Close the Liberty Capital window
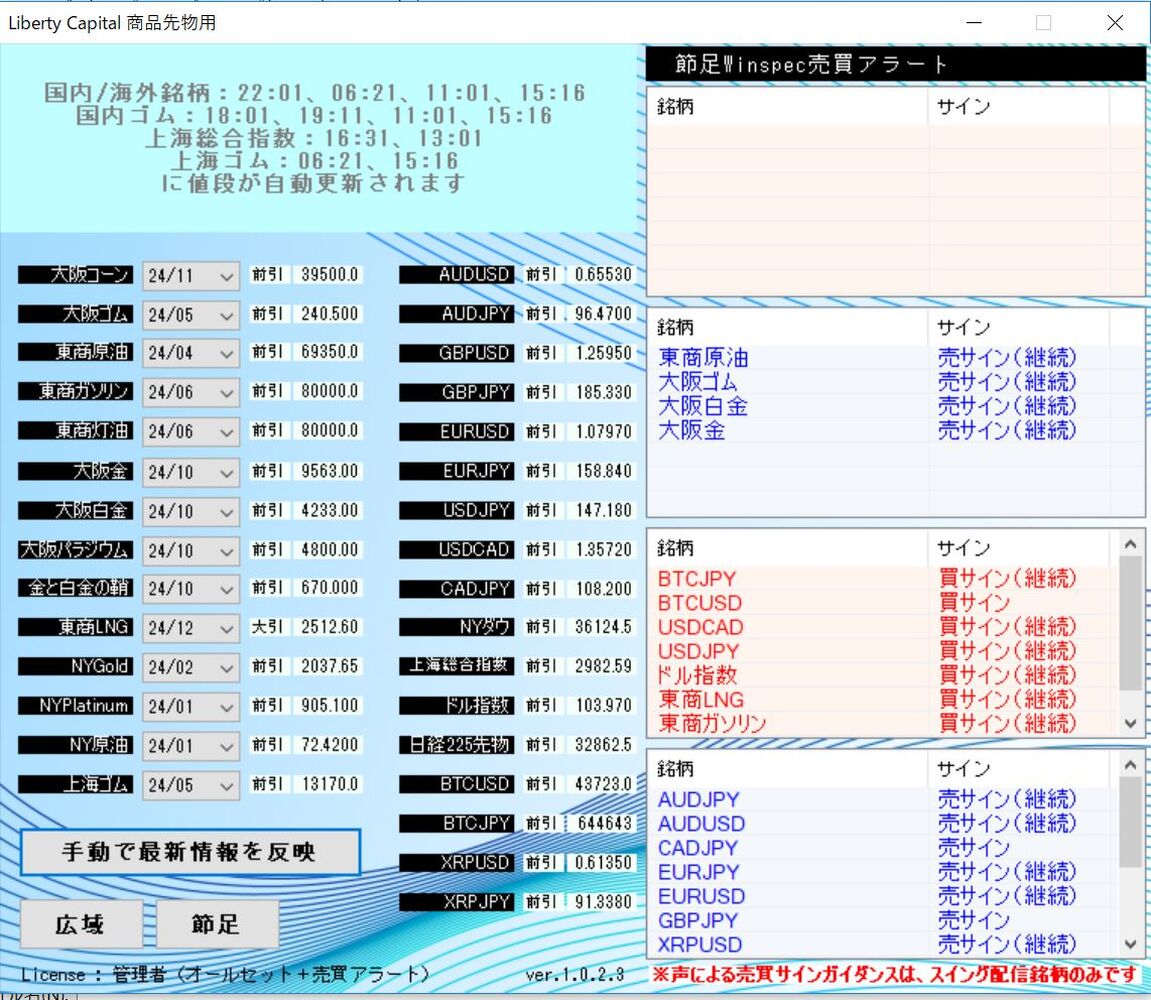1151x1000 pixels. coord(1114,23)
